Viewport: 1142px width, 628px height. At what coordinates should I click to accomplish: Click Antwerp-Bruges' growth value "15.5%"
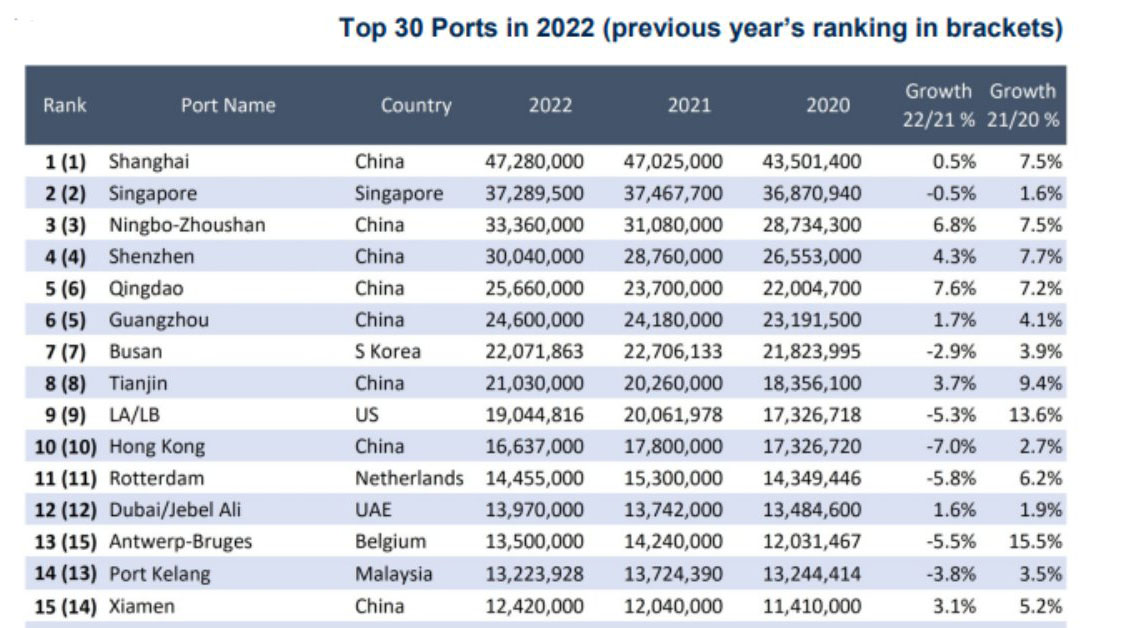coord(1035,542)
